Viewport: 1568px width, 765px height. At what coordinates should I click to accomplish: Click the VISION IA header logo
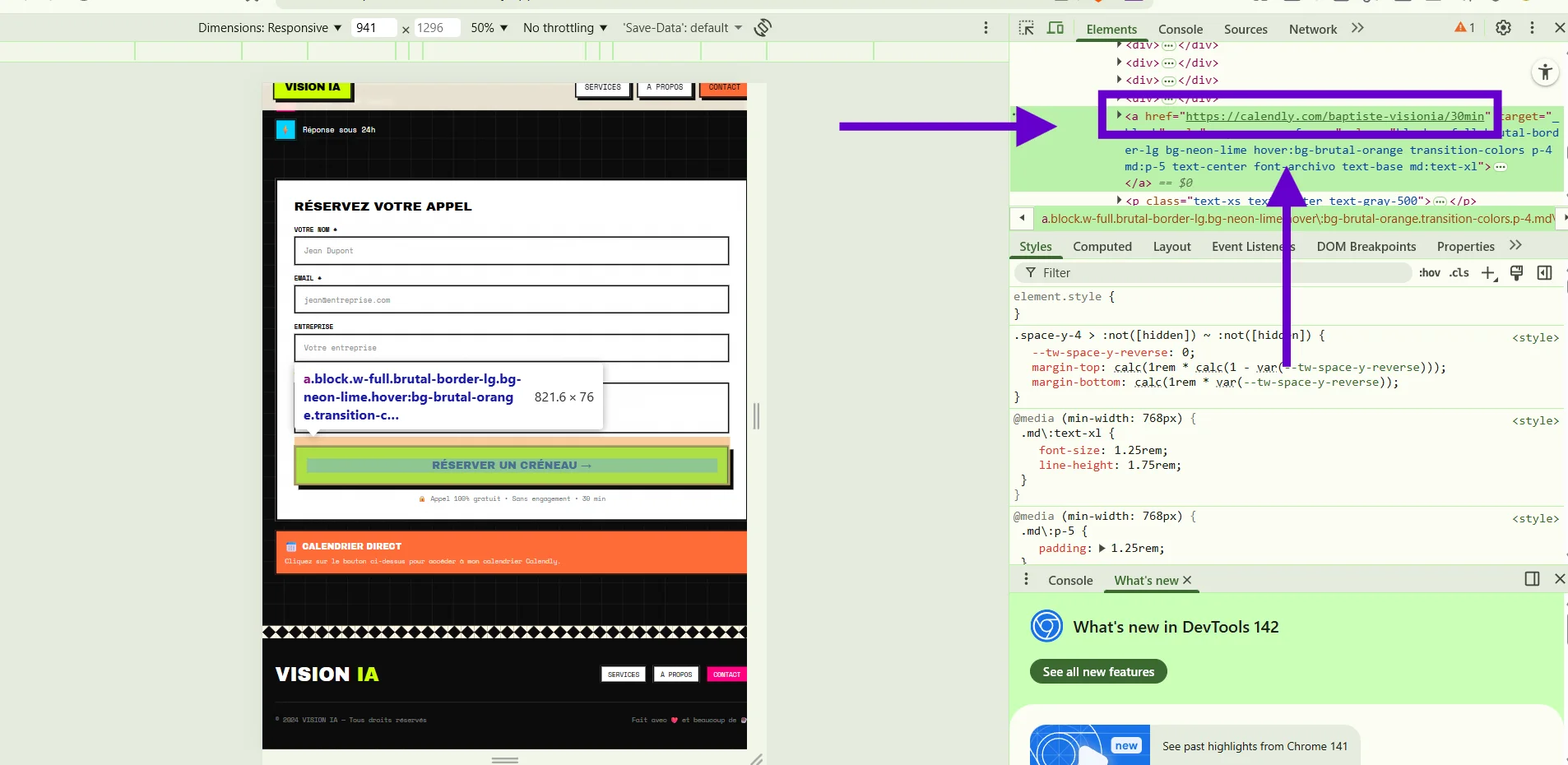point(313,89)
